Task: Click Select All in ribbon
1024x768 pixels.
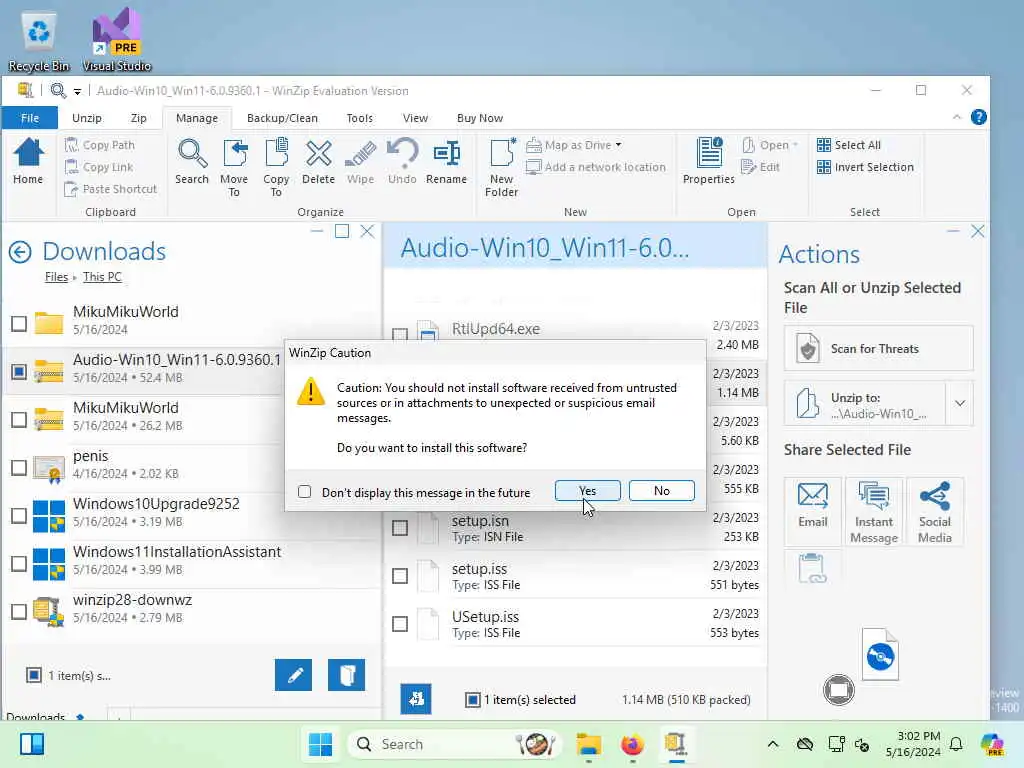Action: coord(849,145)
